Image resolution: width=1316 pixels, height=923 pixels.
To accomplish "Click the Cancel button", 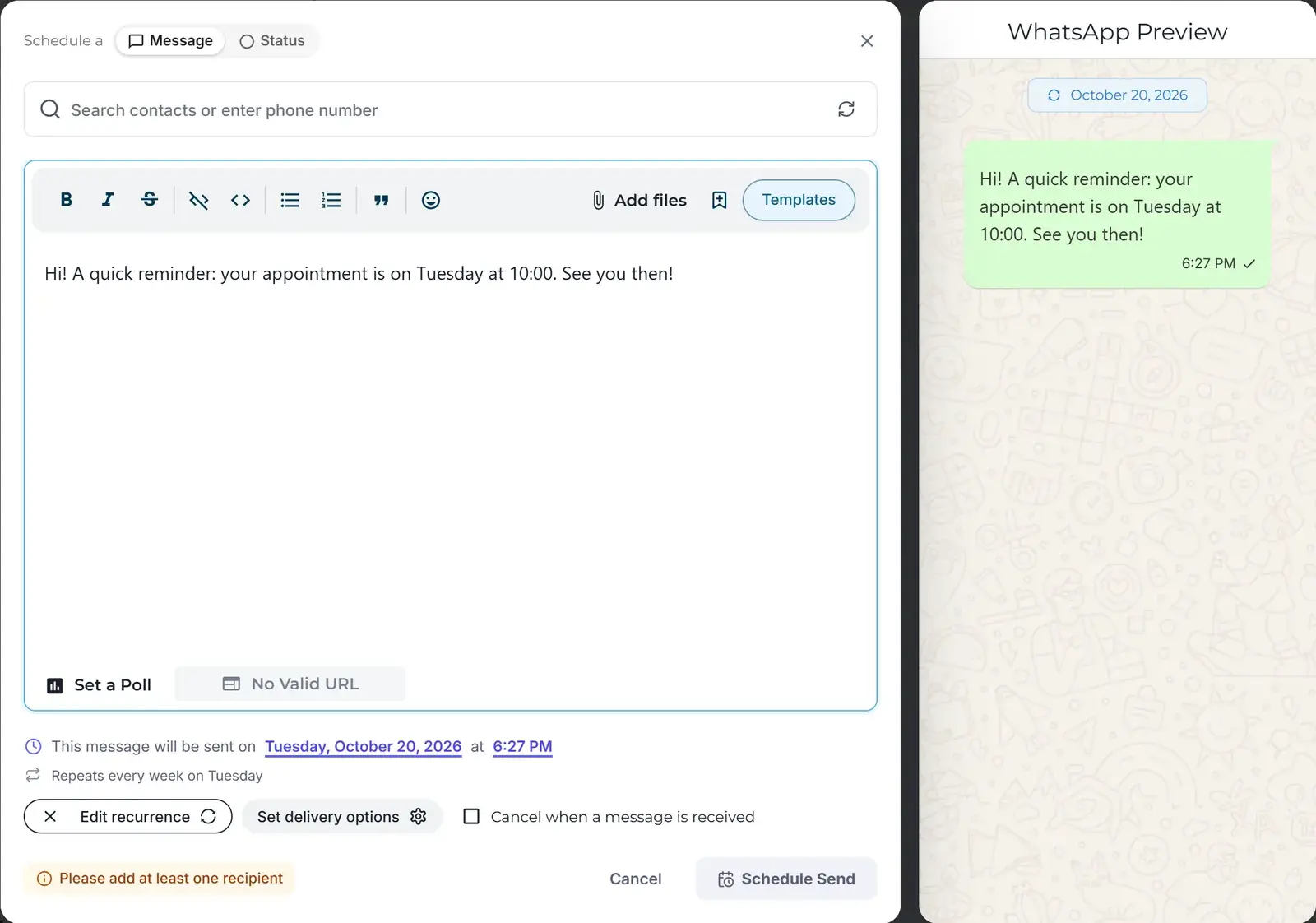I will [x=636, y=879].
